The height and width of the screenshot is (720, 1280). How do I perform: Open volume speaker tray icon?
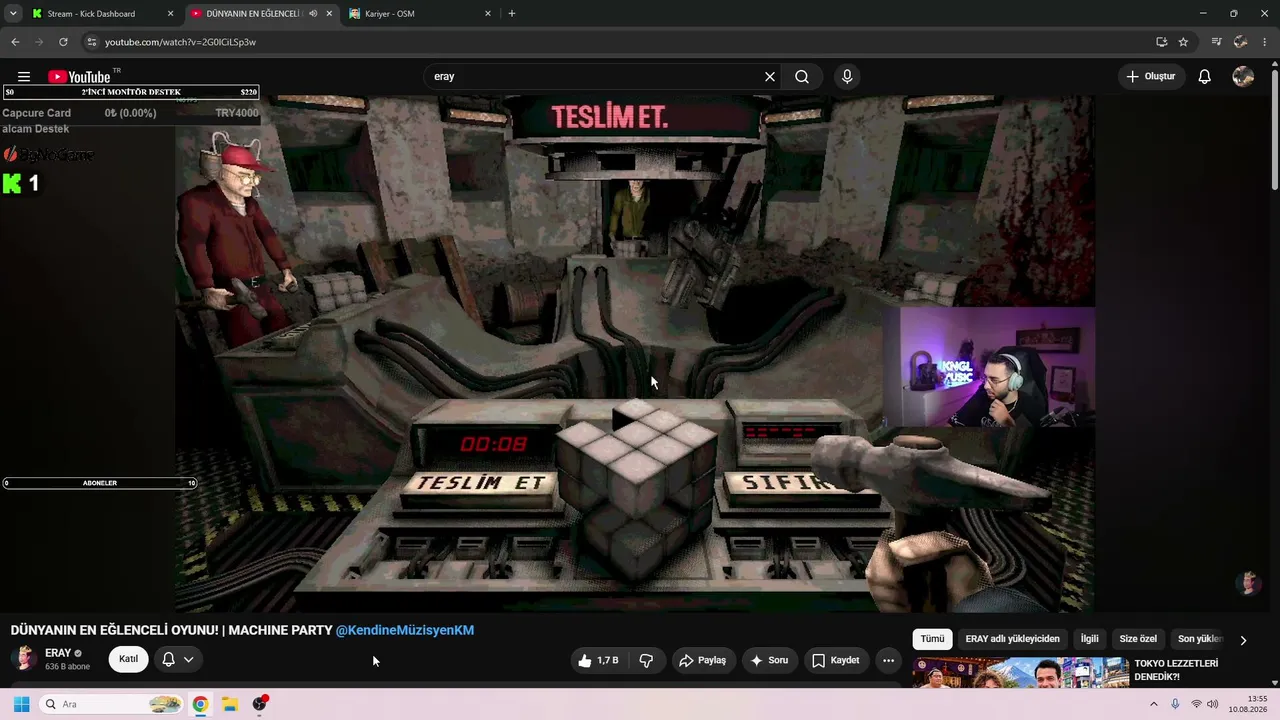pos(1212,704)
